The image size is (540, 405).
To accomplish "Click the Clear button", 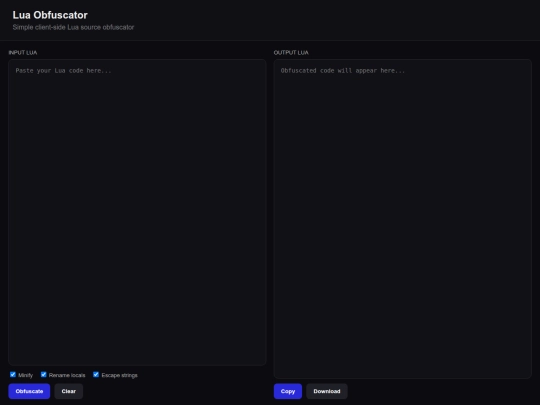I will click(x=69, y=391).
